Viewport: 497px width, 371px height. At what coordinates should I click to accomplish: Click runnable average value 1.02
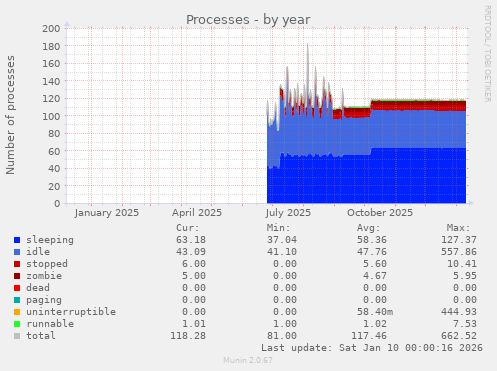coord(375,324)
